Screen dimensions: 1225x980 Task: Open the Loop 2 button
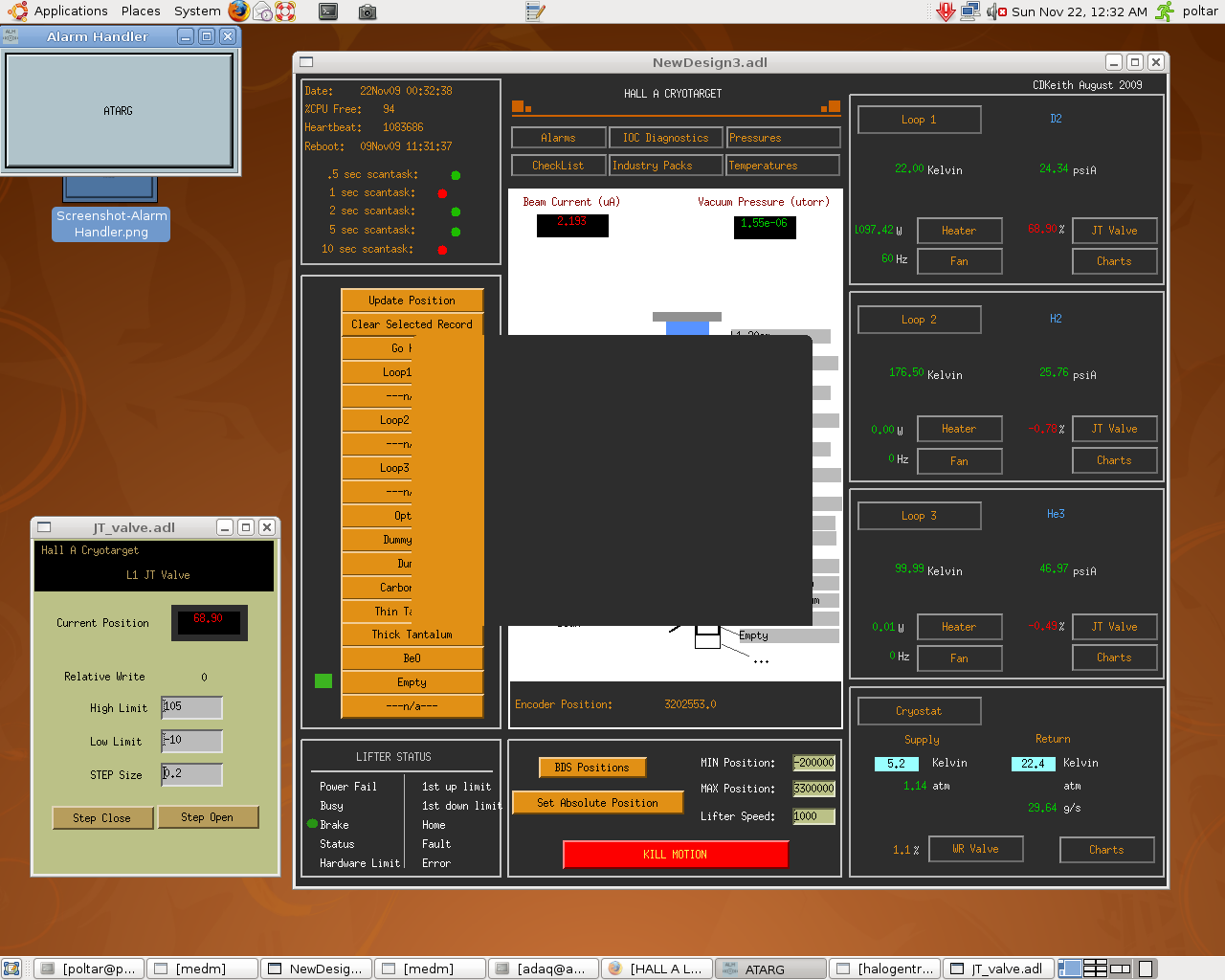[919, 320]
